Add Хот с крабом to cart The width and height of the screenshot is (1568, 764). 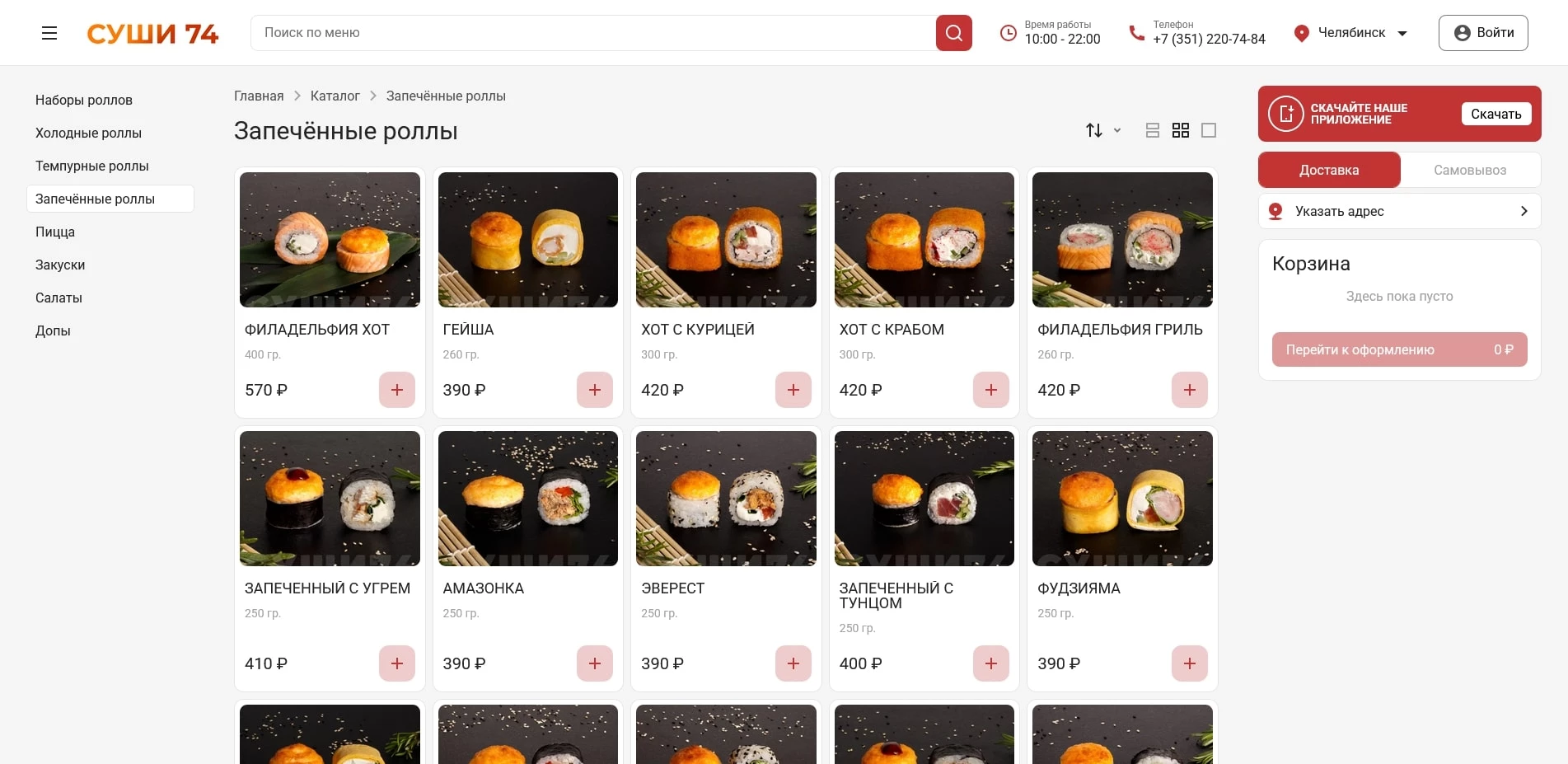990,390
